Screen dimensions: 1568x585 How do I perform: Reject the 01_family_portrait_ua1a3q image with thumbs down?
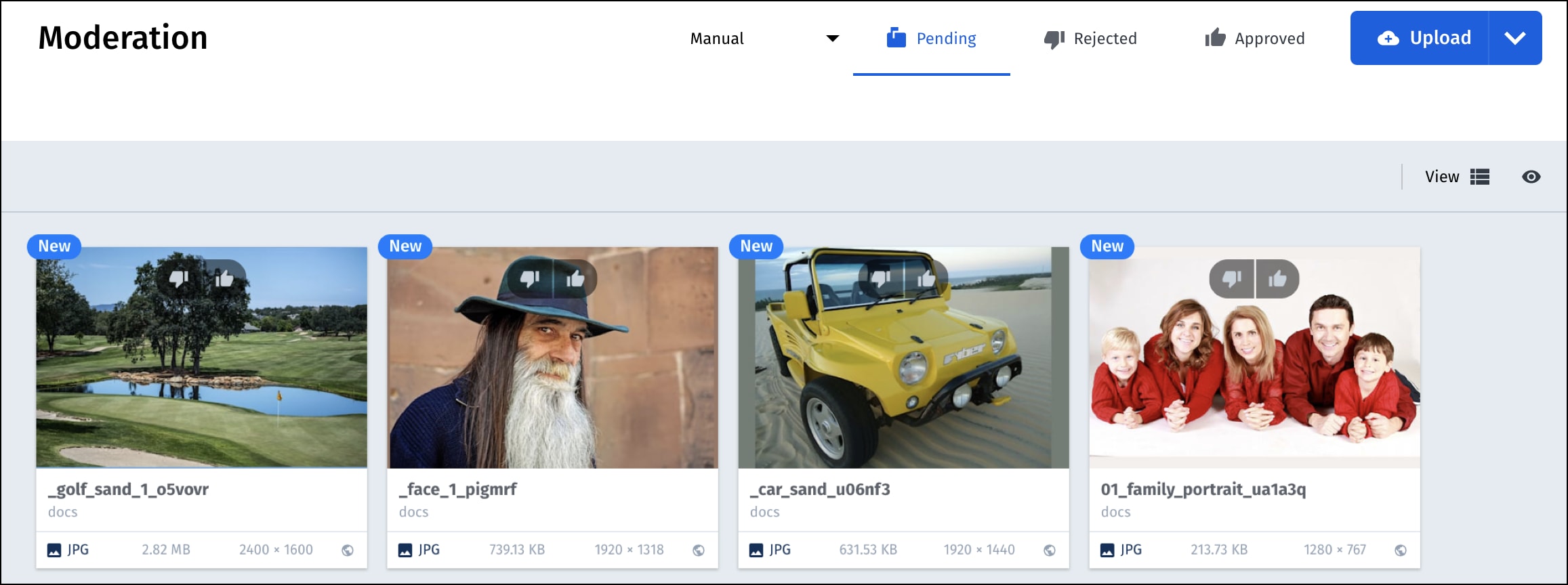(x=1232, y=278)
